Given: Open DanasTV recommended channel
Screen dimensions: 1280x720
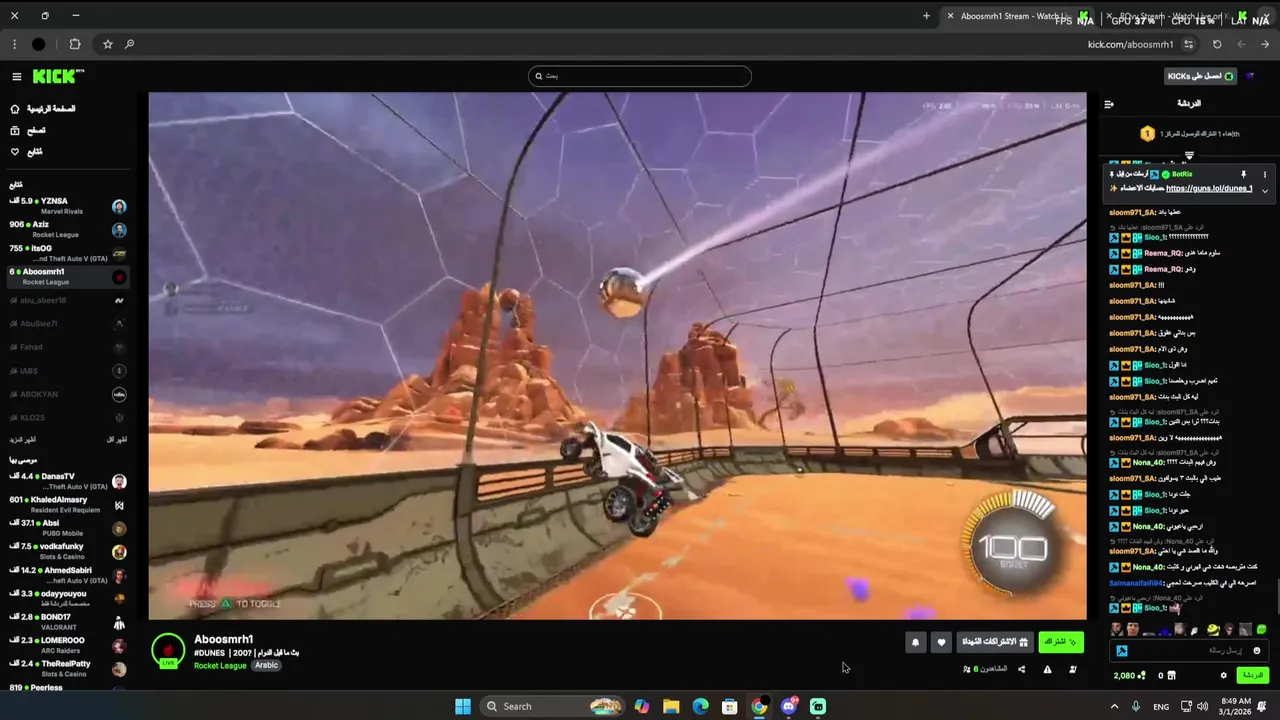Looking at the screenshot, I should point(68,481).
